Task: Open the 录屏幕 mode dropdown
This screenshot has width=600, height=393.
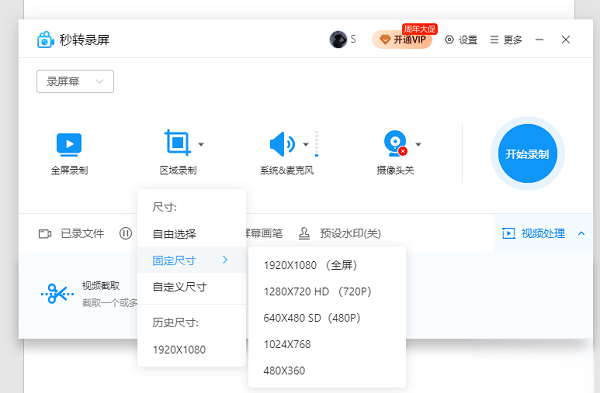Action: click(75, 81)
